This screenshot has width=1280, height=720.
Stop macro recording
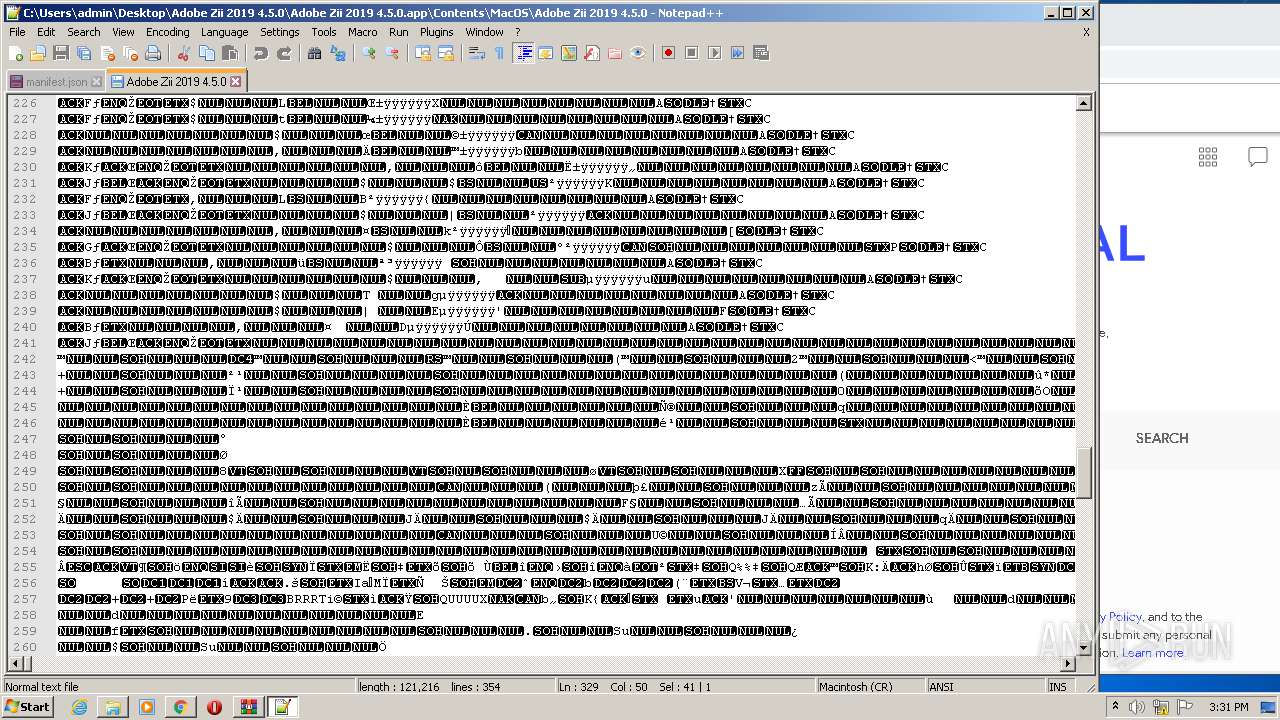click(x=691, y=53)
